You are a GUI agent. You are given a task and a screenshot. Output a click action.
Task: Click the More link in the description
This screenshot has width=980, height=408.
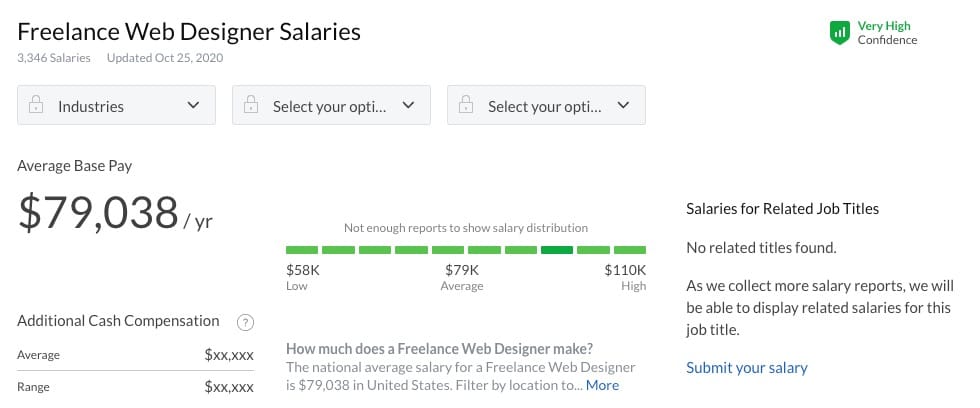[602, 385]
